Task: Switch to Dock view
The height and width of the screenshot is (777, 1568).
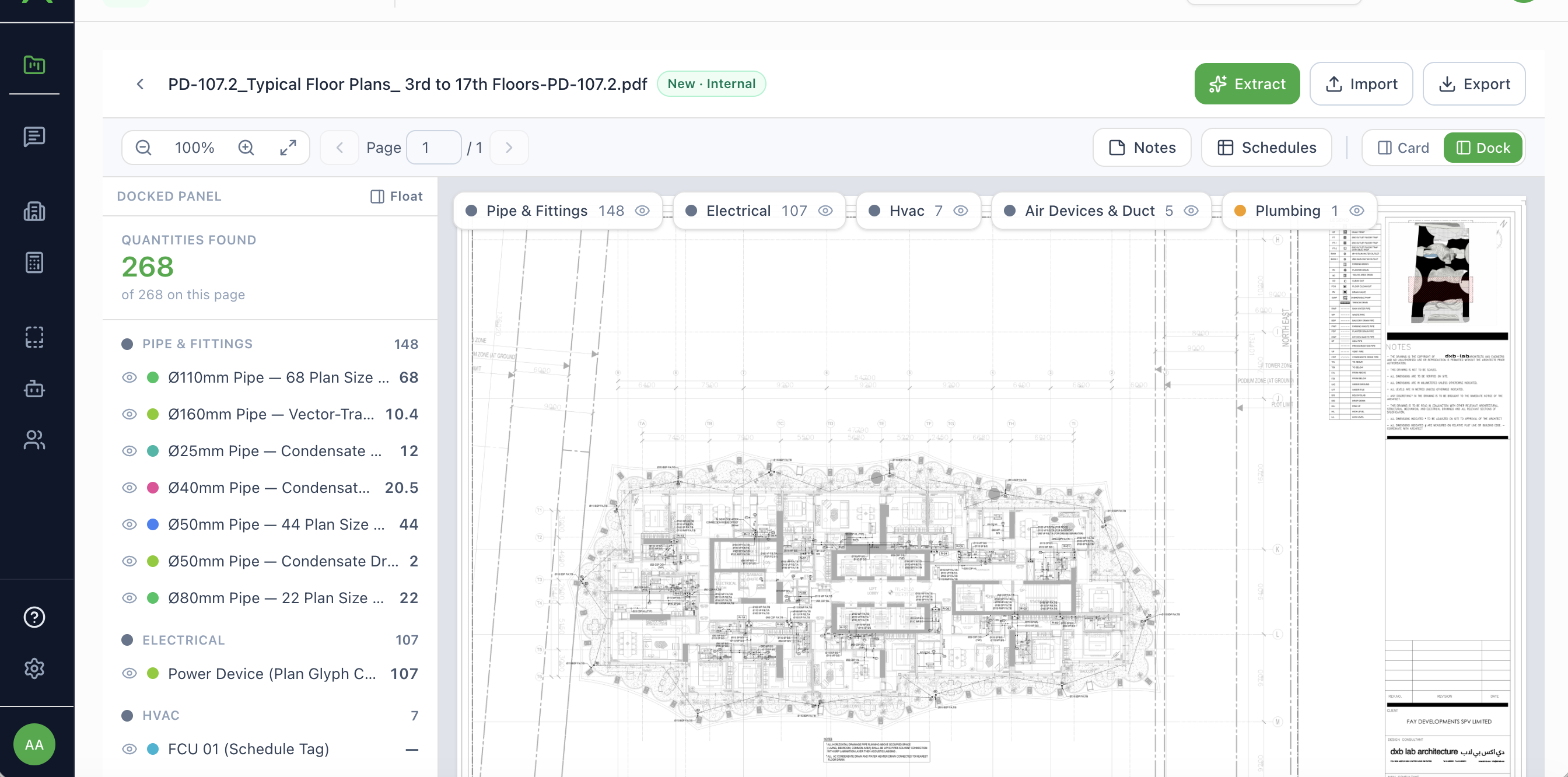Action: [1483, 148]
